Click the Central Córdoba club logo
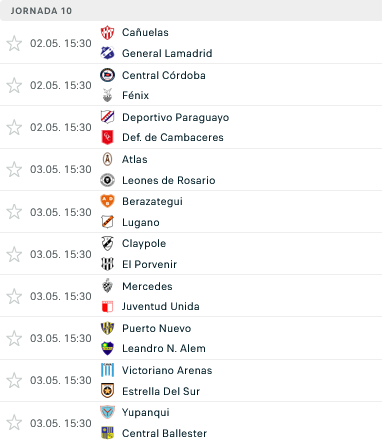This screenshot has height=443, width=382. click(x=107, y=75)
